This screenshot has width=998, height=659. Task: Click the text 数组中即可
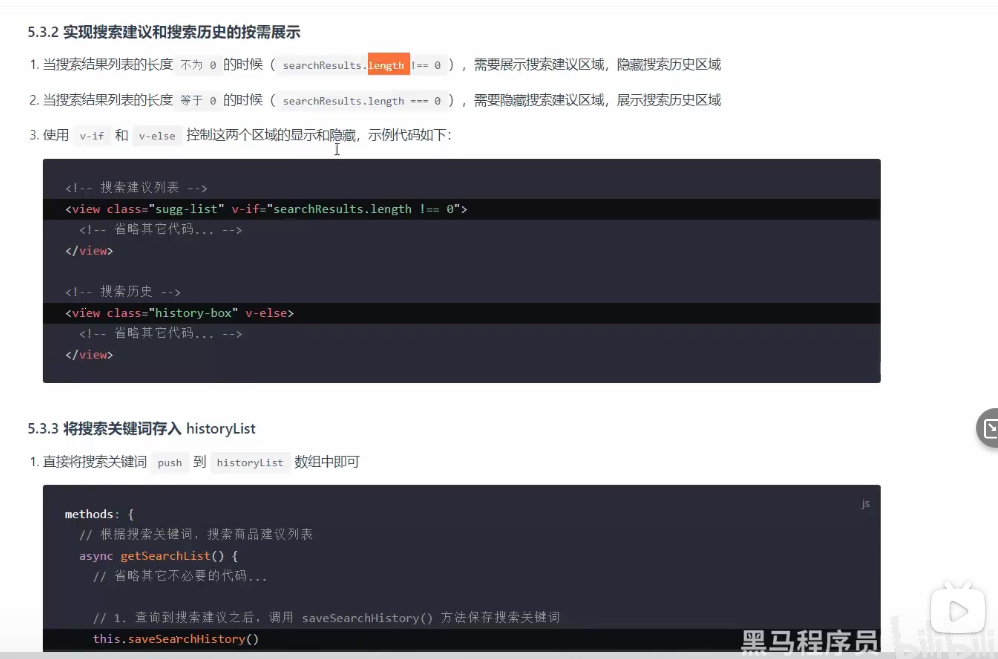327,462
